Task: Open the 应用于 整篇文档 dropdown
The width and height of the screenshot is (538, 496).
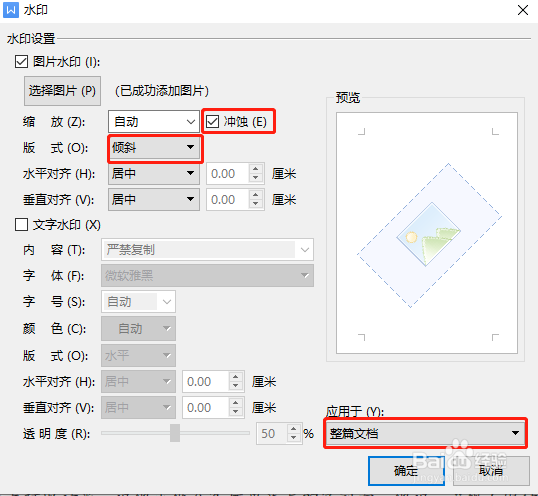Action: point(425,434)
